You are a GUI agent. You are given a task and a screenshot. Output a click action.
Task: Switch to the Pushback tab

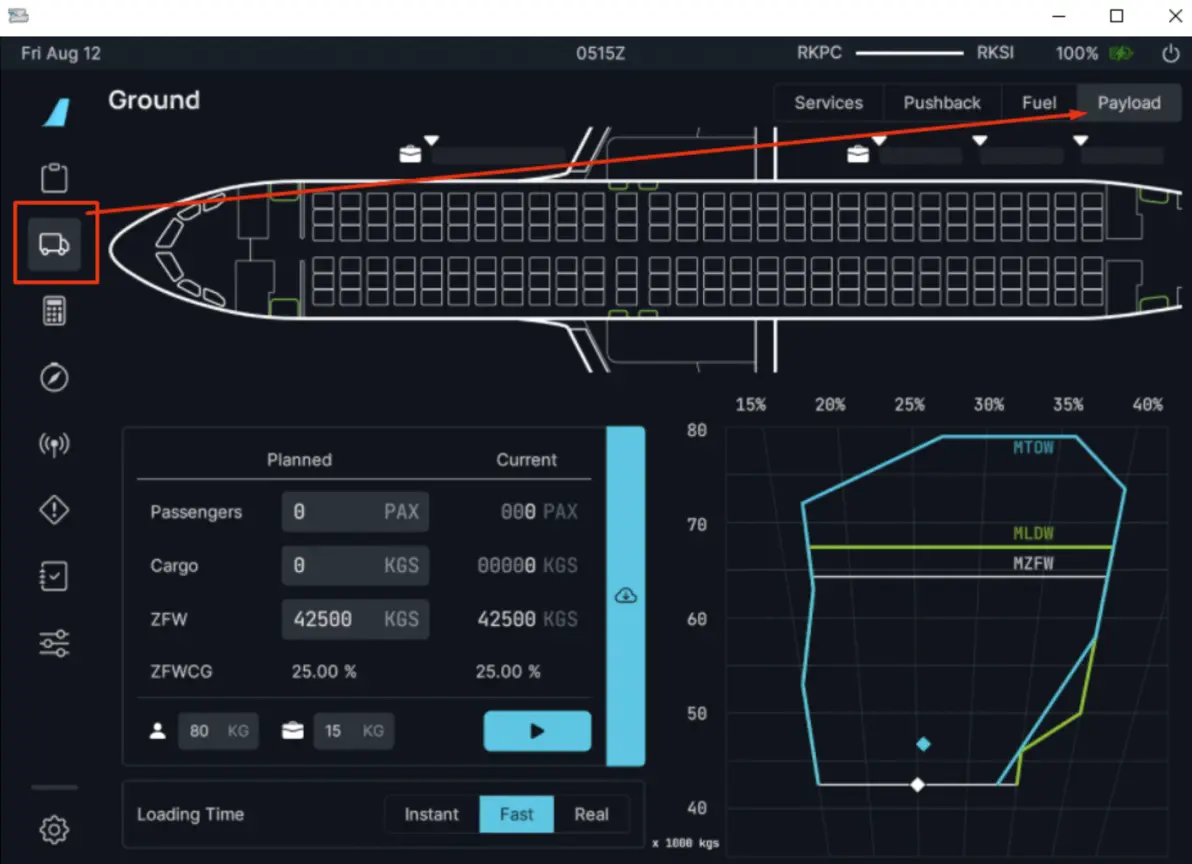click(942, 103)
